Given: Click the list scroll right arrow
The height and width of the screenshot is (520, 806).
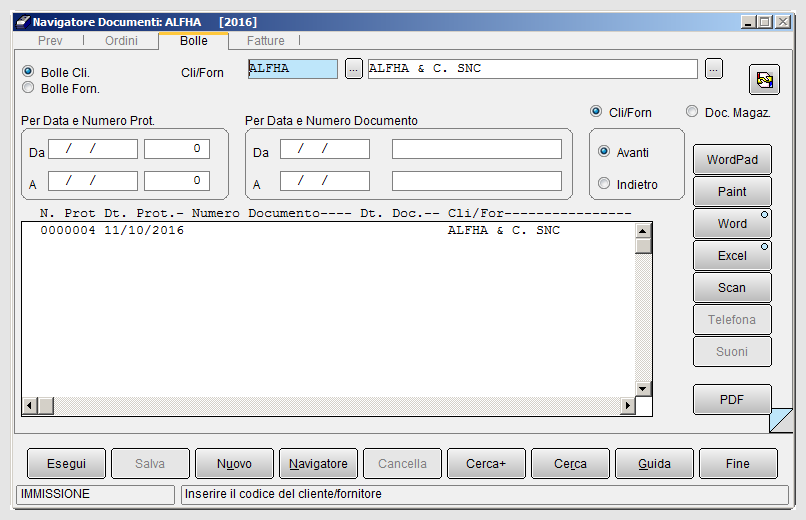Looking at the screenshot, I should point(627,405).
